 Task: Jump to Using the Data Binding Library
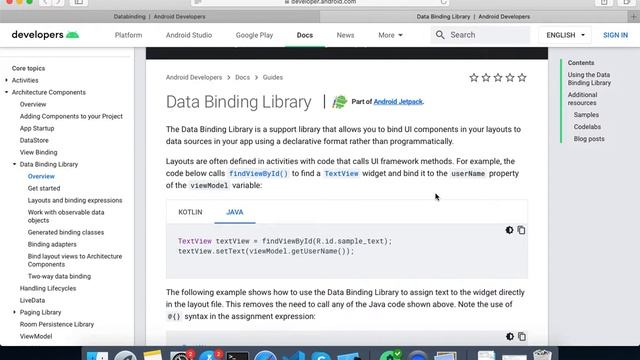[589, 79]
